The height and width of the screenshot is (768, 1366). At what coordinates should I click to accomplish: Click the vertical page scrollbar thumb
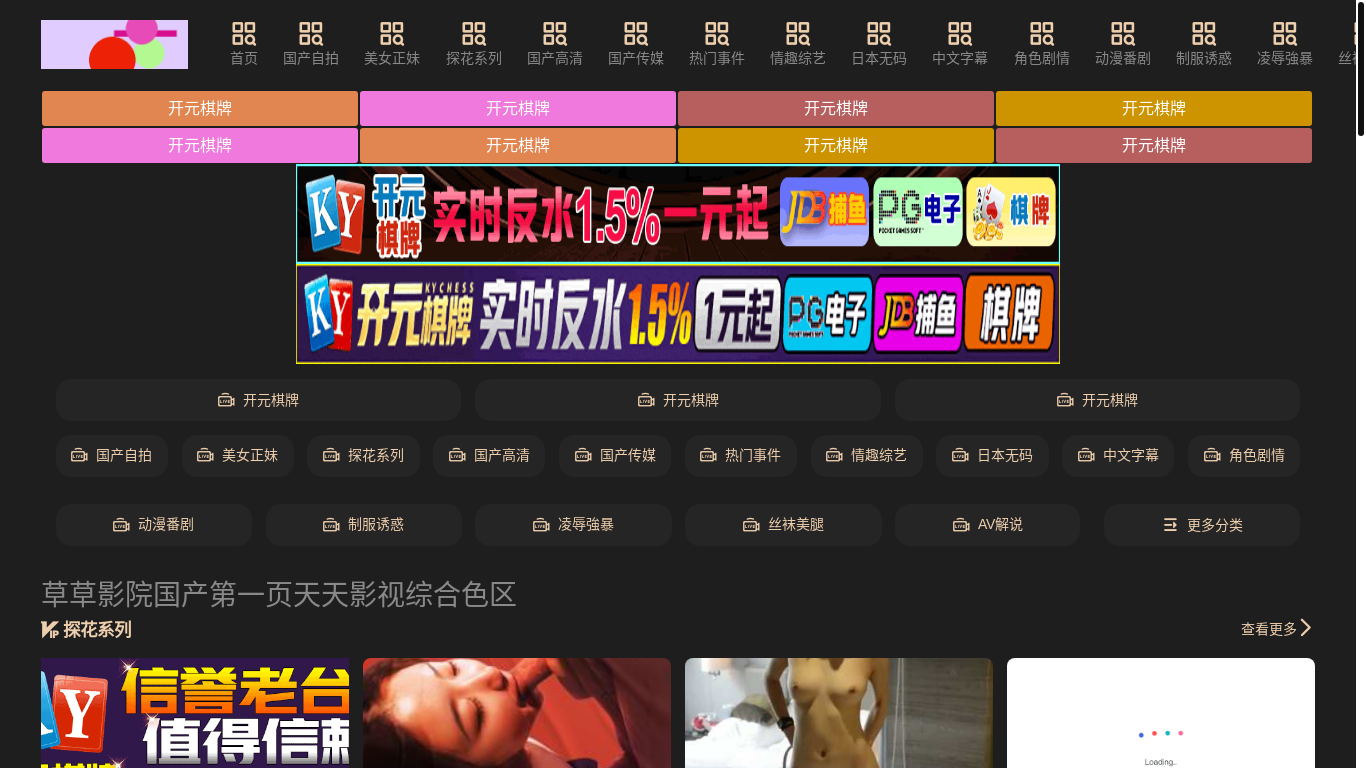pyautogui.click(x=1361, y=68)
